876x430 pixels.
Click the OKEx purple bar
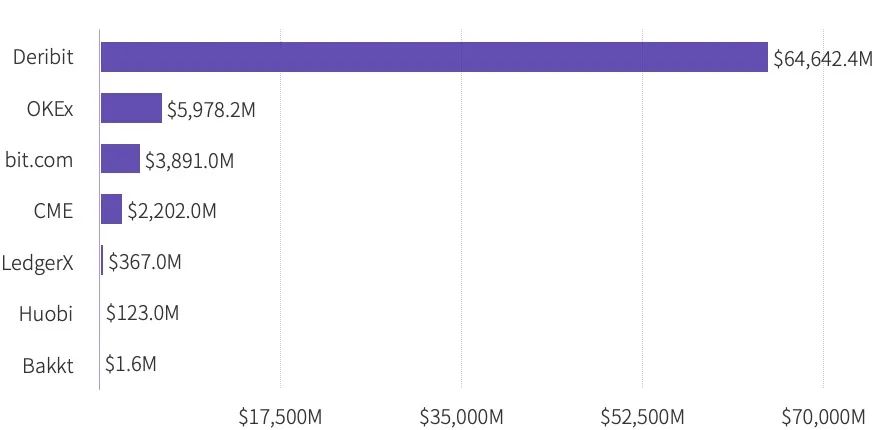click(131, 108)
